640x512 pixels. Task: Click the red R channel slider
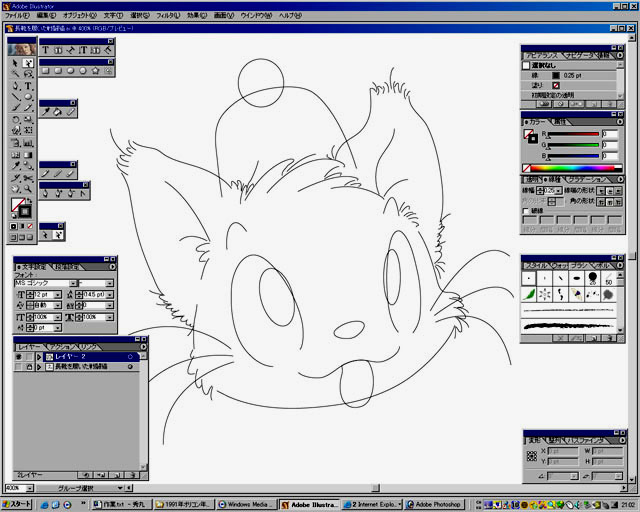573,134
